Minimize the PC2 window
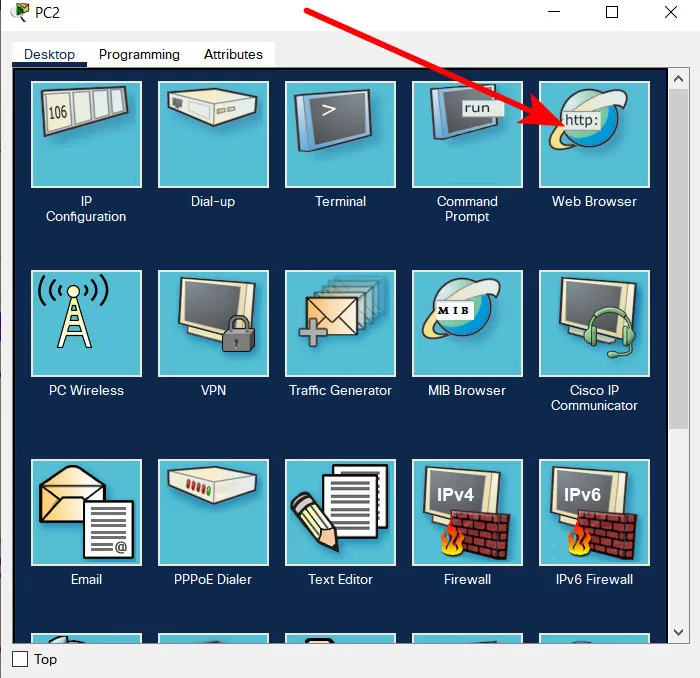The width and height of the screenshot is (700, 678). 554,12
